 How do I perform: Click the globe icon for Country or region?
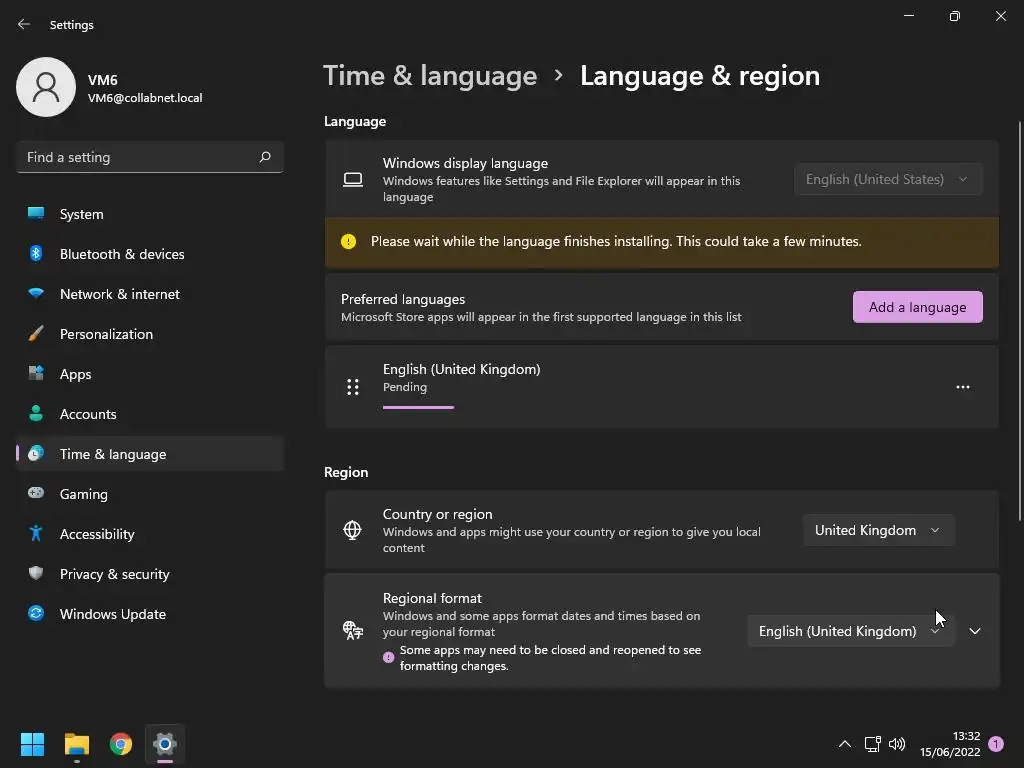(353, 530)
